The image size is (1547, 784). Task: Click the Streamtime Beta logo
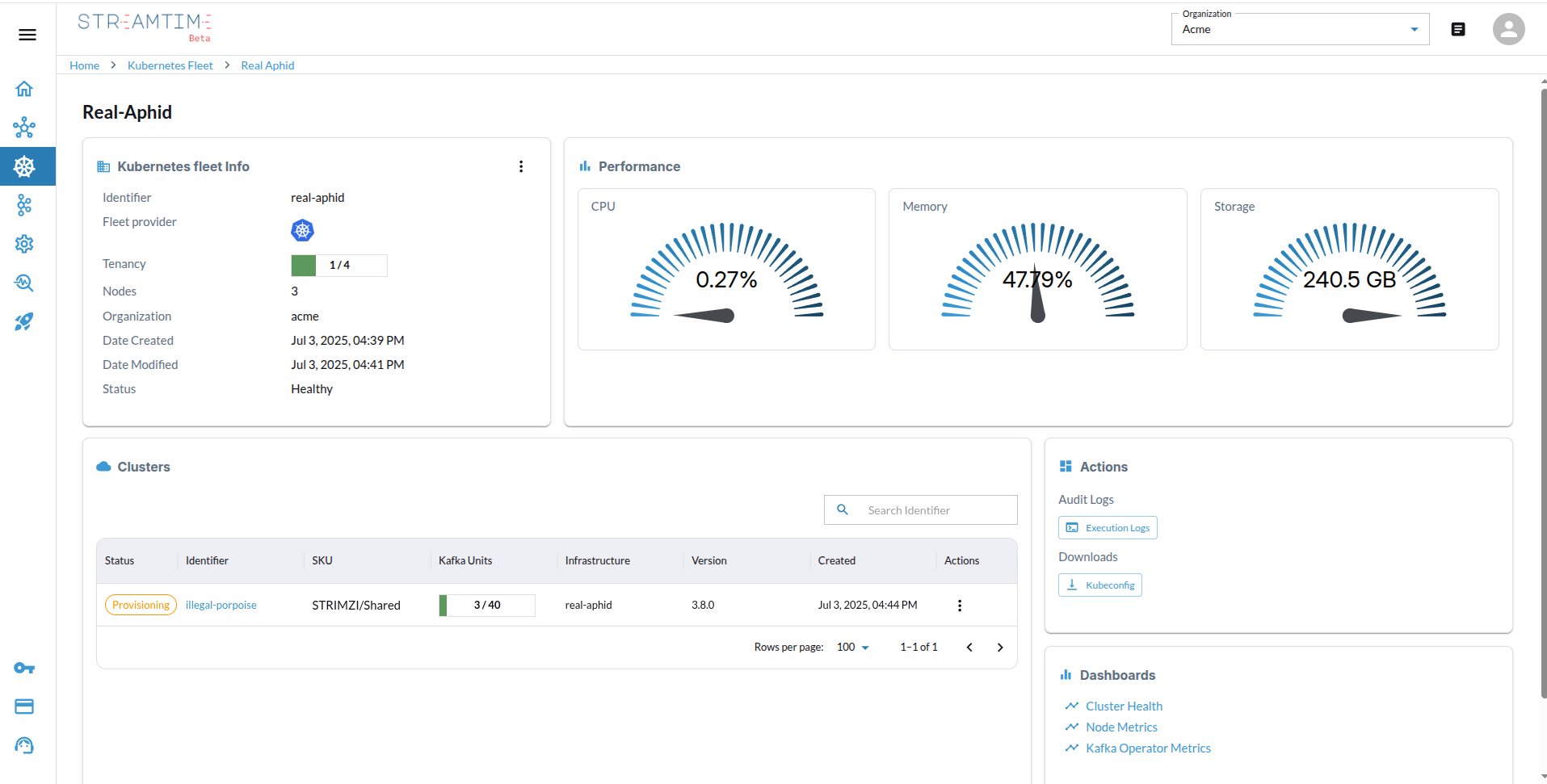(145, 27)
